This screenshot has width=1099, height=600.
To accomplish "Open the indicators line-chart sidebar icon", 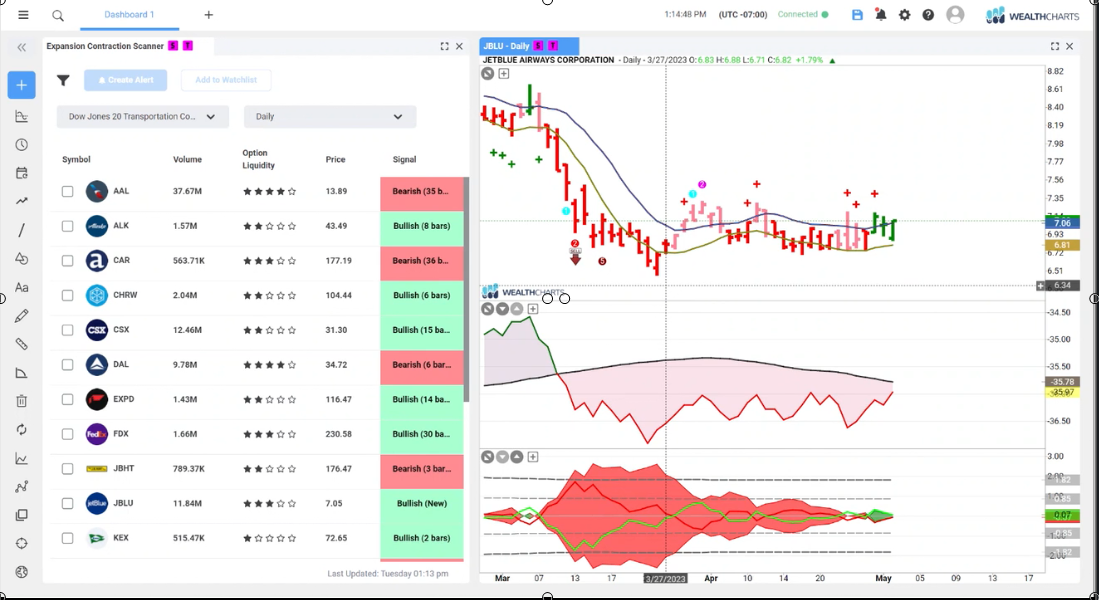I will pos(22,458).
